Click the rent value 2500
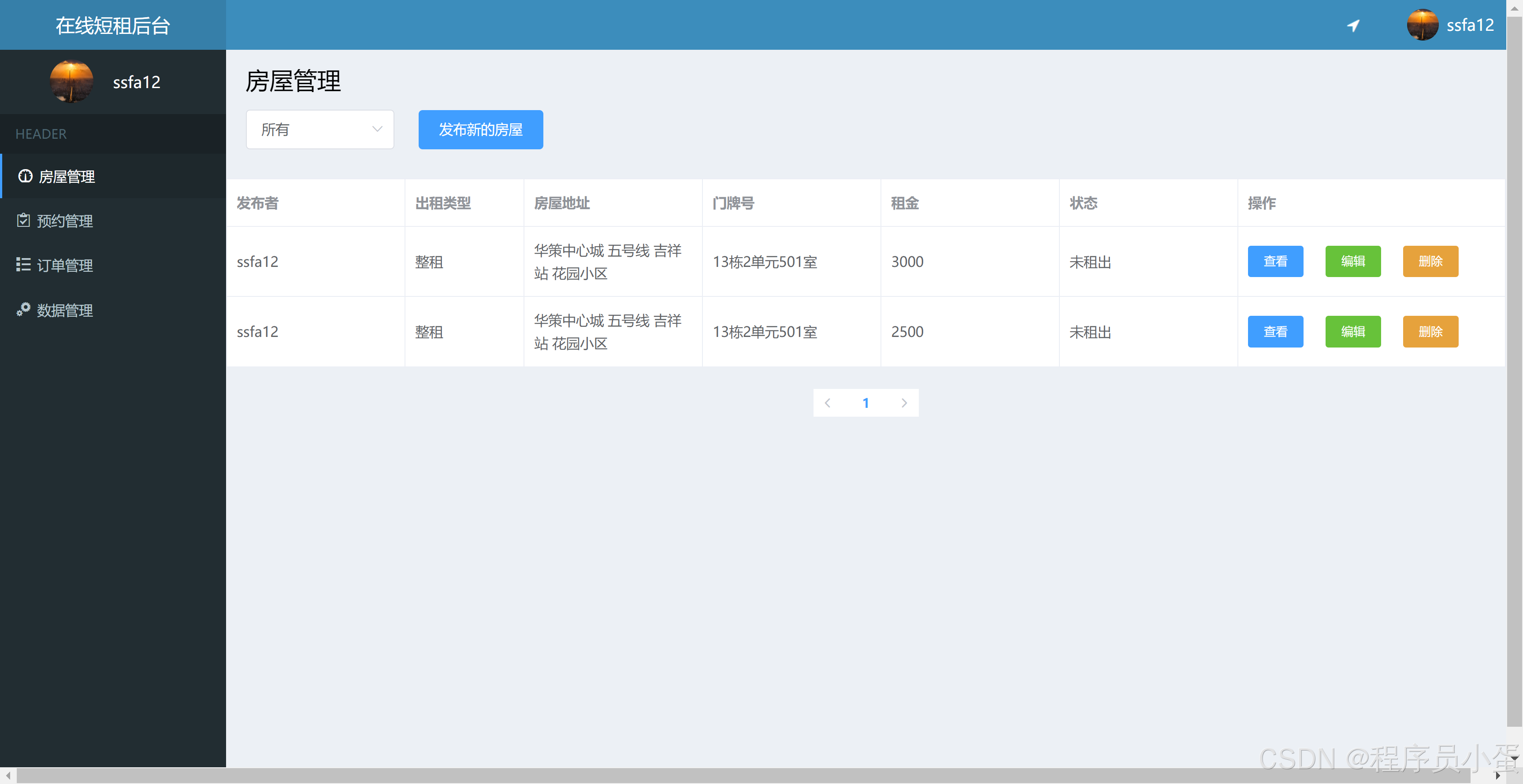 pyautogui.click(x=907, y=332)
